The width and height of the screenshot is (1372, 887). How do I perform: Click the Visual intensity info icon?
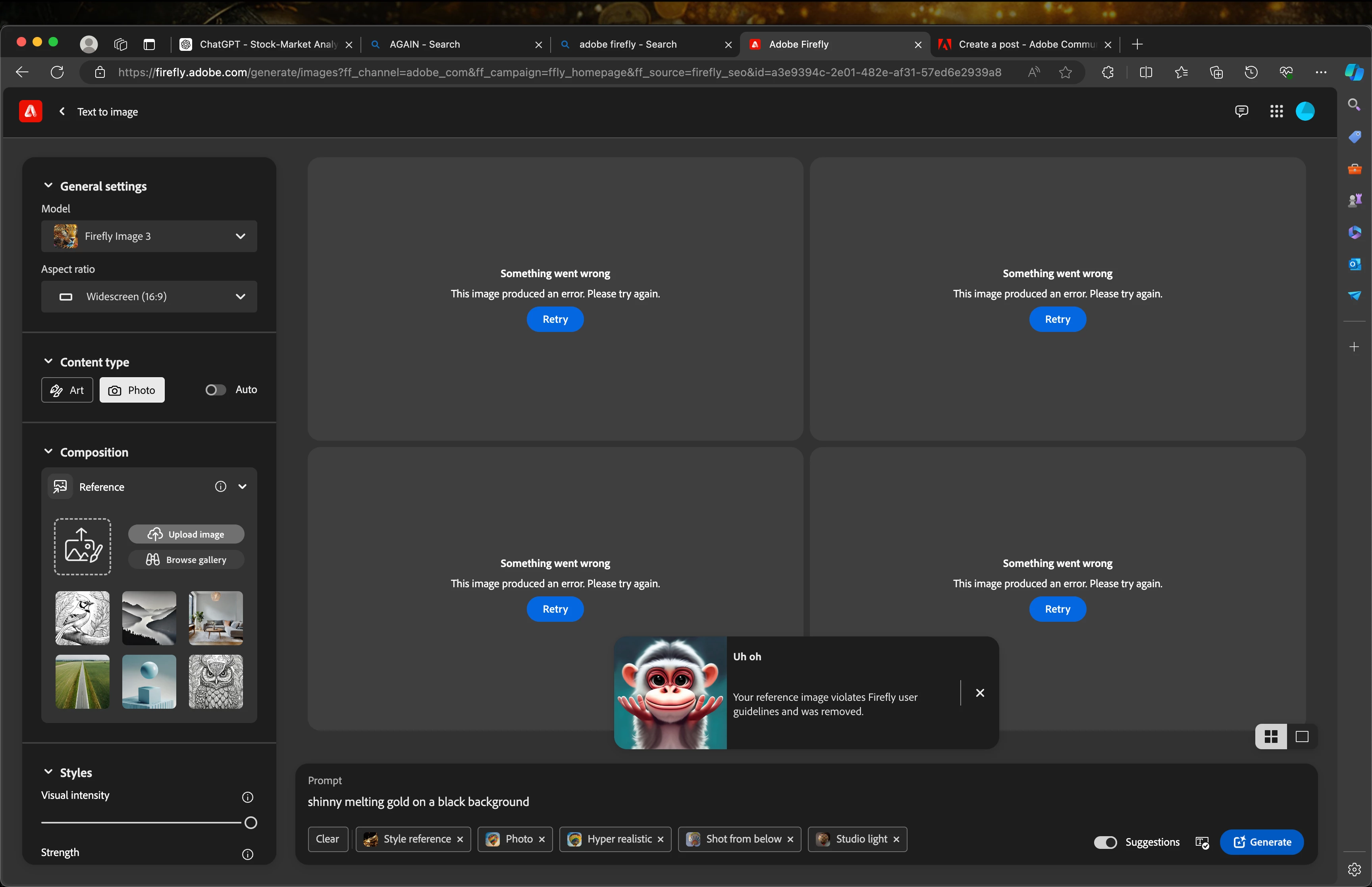click(248, 797)
